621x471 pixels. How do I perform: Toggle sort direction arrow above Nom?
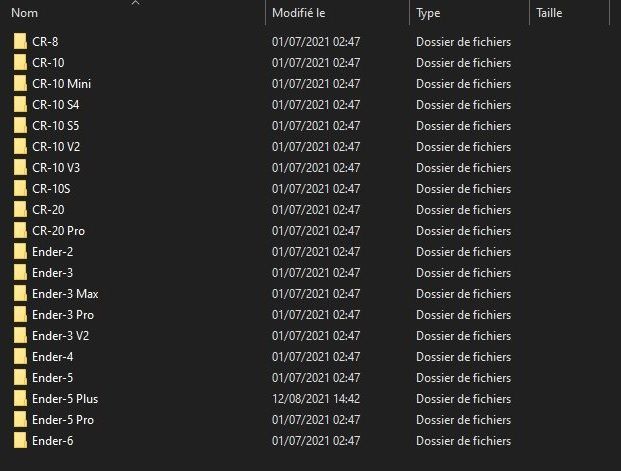[135, 3]
